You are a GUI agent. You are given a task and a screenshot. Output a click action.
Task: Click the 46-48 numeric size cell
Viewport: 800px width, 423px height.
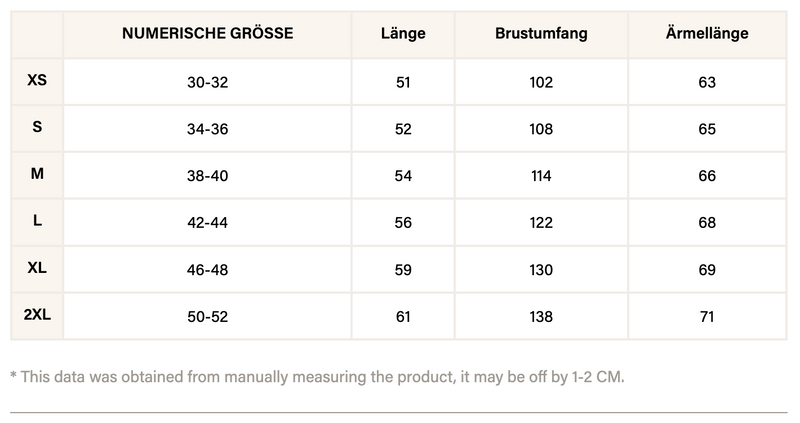208,270
